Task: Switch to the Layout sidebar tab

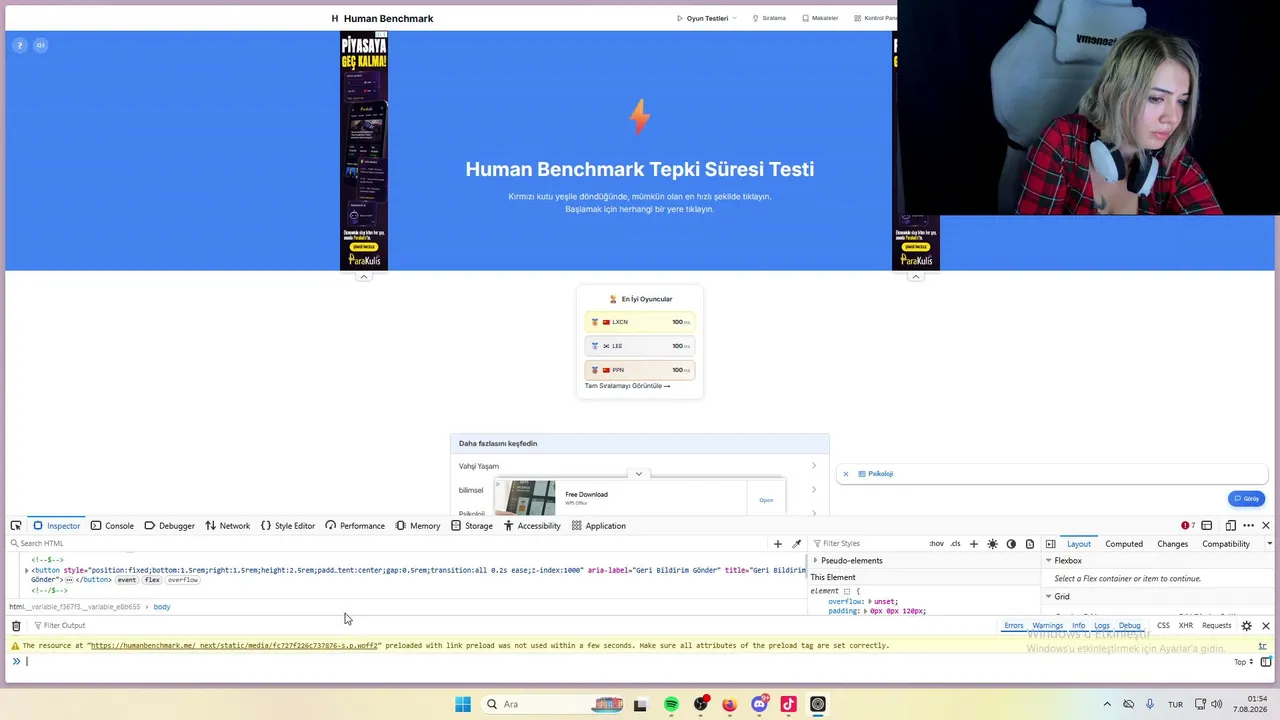Action: click(1079, 544)
